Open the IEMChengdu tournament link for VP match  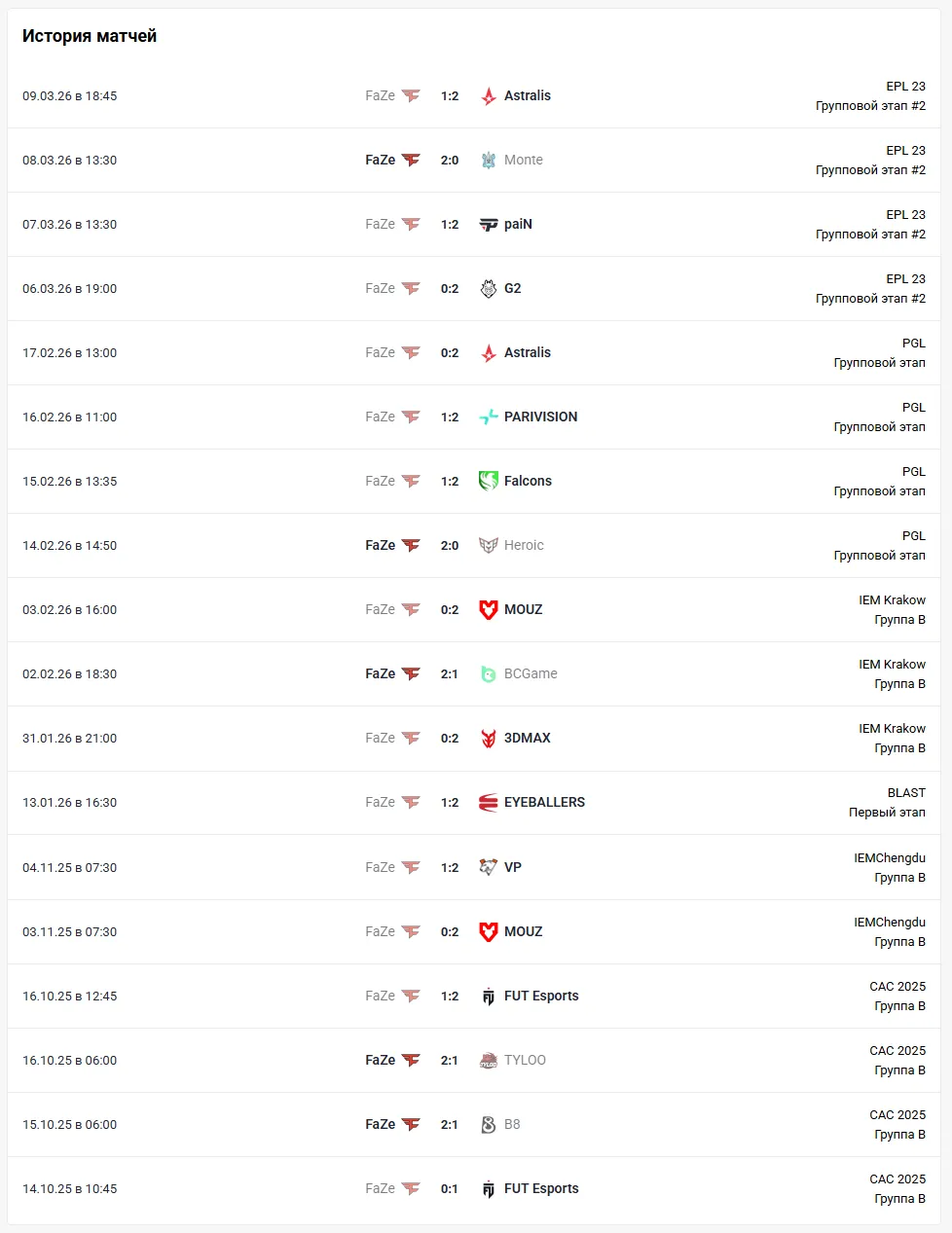pos(890,868)
